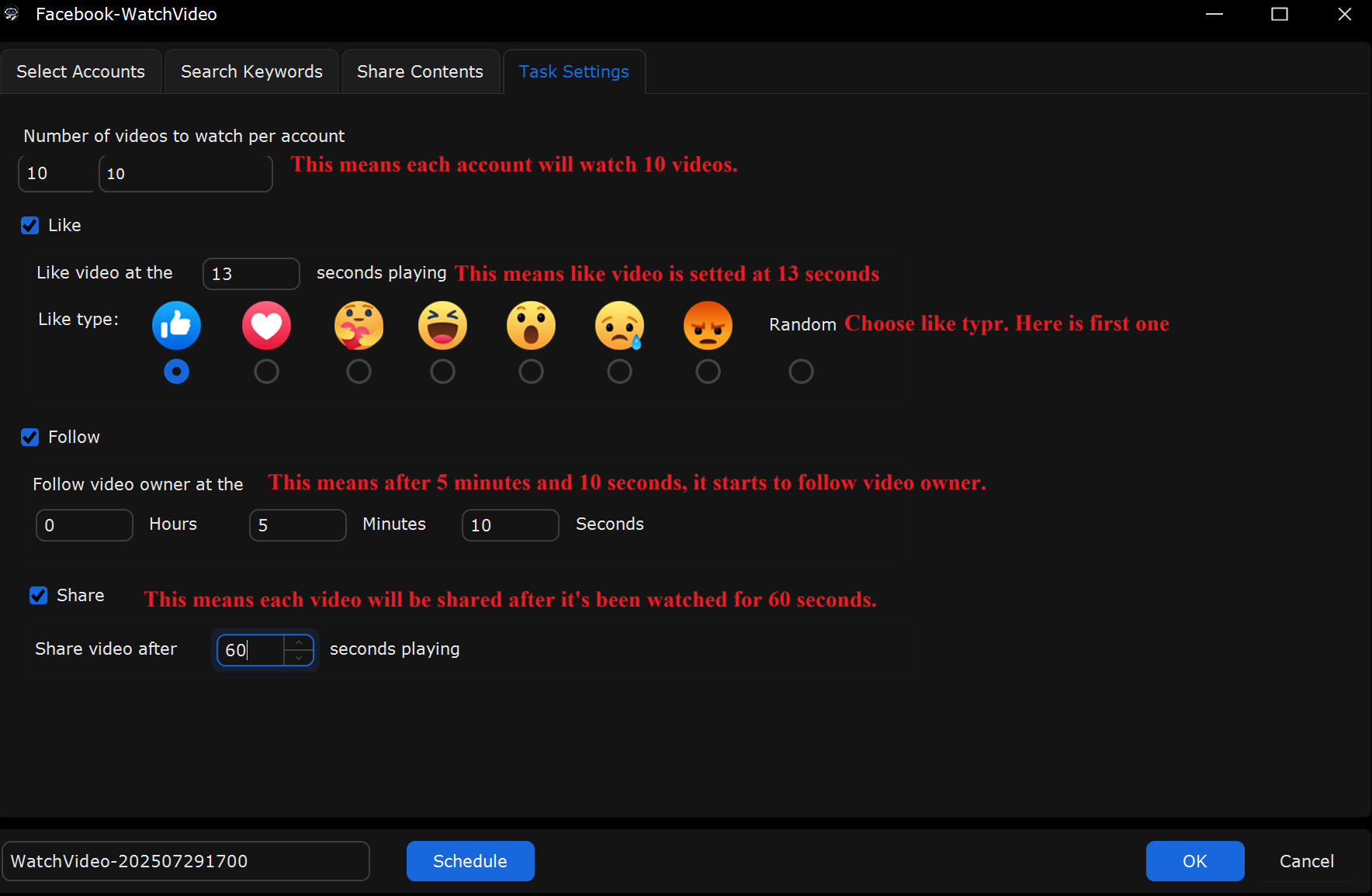Close the Facebook-WatchVideo window

(x=1345, y=14)
